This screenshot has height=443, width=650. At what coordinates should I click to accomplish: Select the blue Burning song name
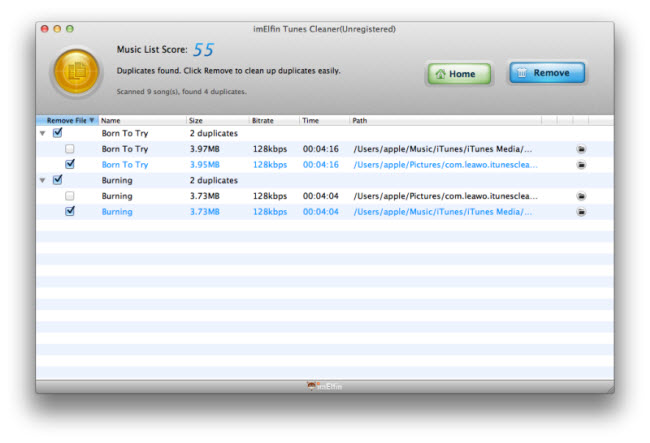click(117, 212)
